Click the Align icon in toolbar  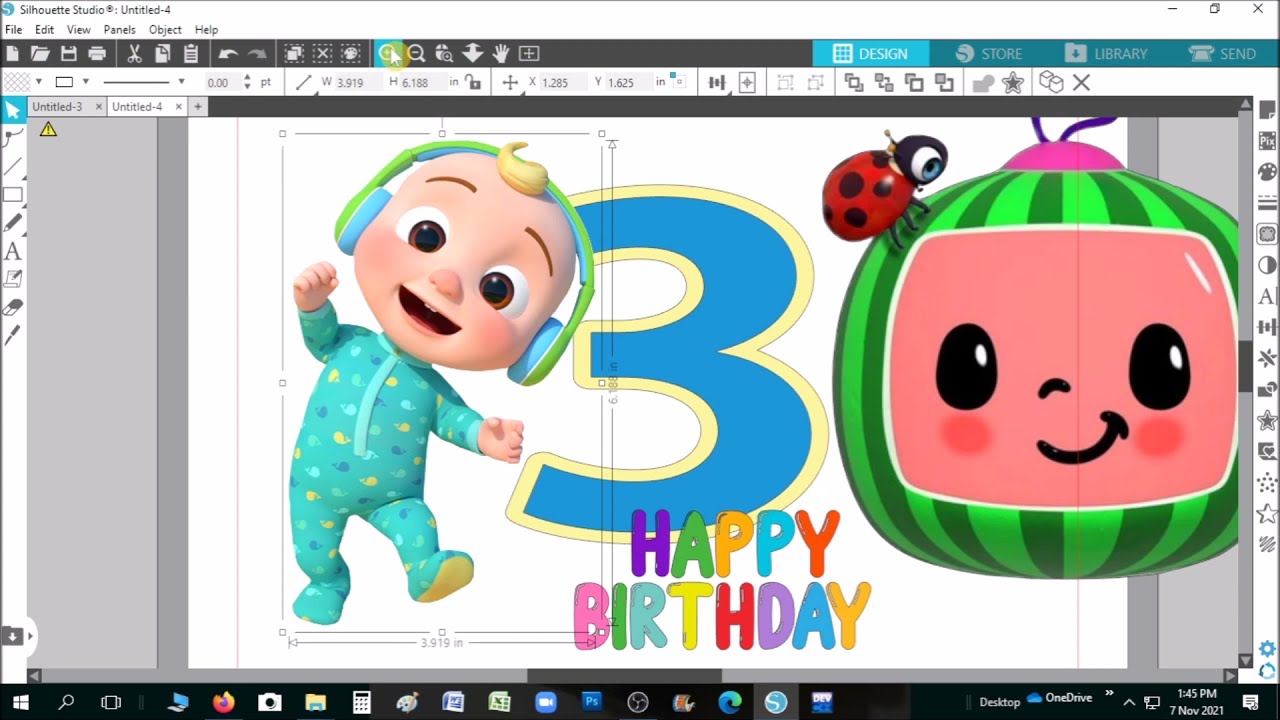(x=716, y=83)
